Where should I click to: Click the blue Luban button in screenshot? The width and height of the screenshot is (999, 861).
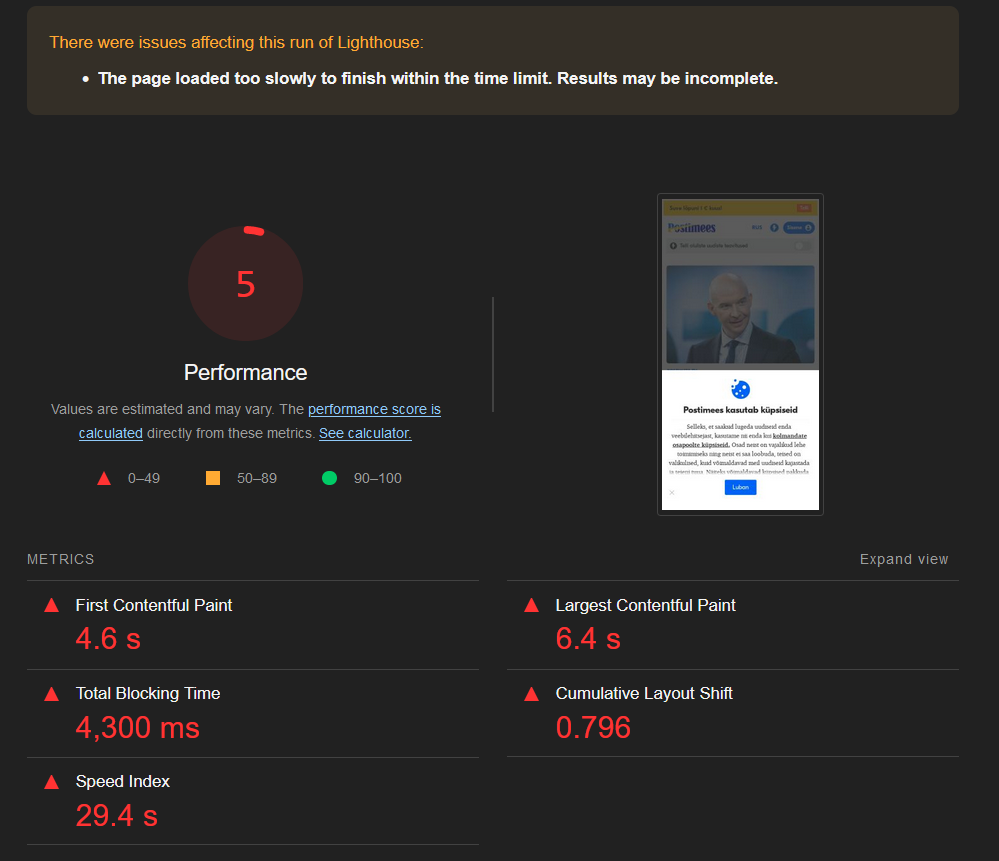(x=740, y=488)
